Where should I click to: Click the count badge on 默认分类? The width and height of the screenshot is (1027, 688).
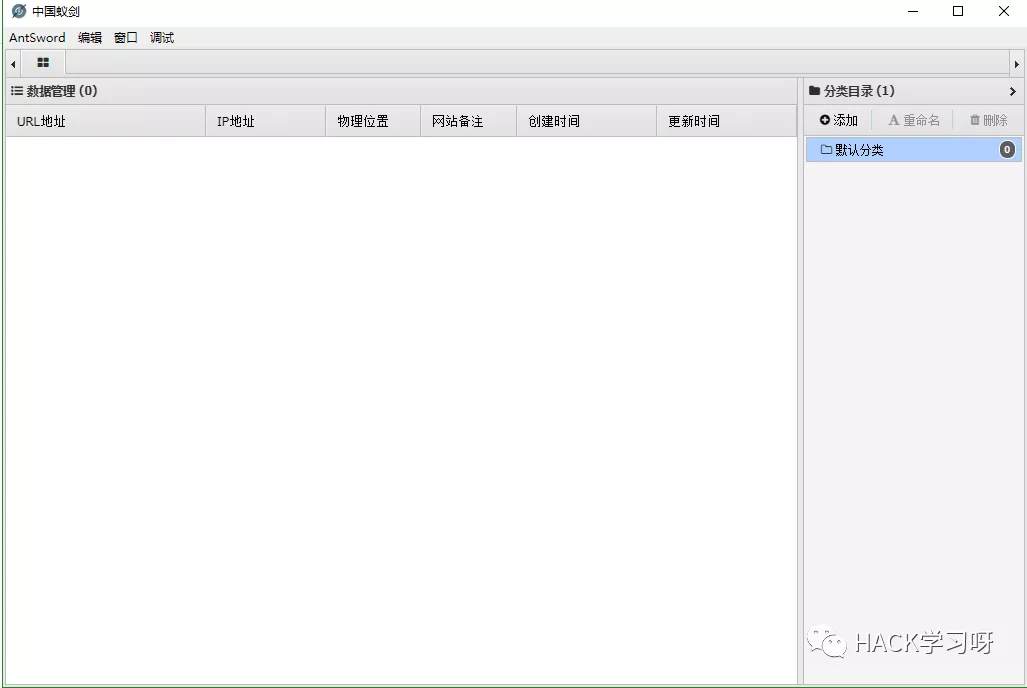click(x=1005, y=149)
